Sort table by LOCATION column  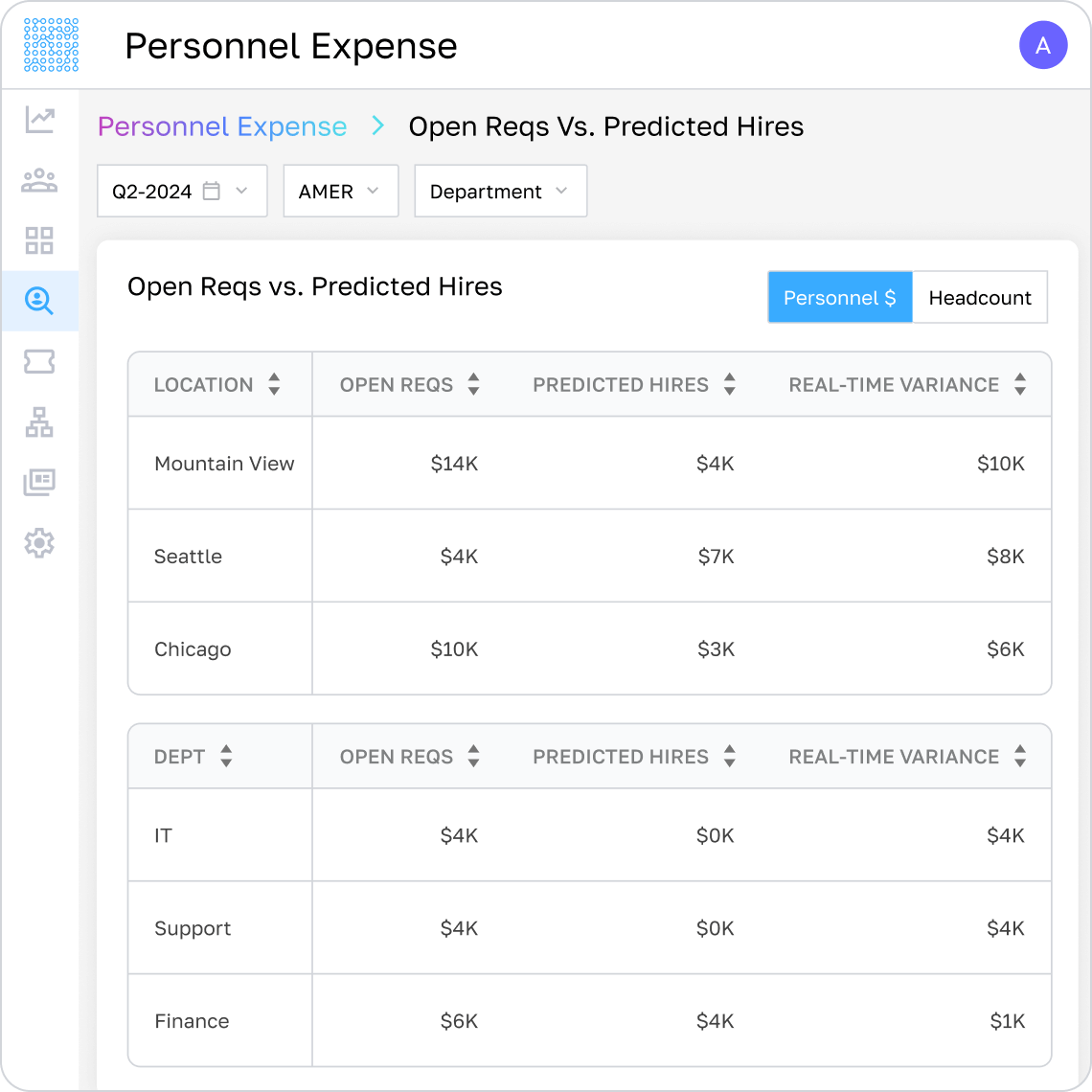pyautogui.click(x=218, y=384)
